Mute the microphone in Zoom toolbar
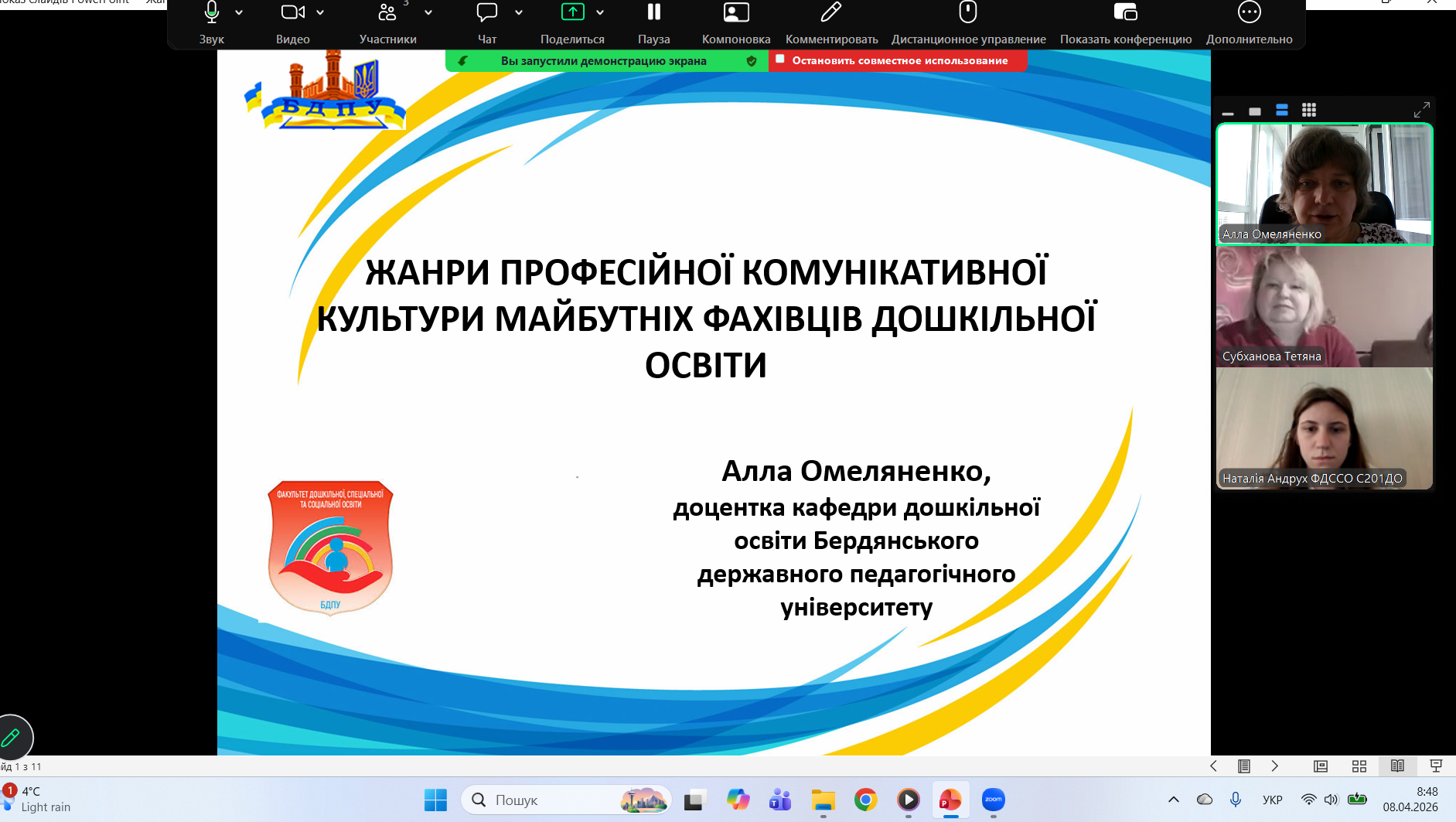The image size is (1456, 822). (x=211, y=13)
